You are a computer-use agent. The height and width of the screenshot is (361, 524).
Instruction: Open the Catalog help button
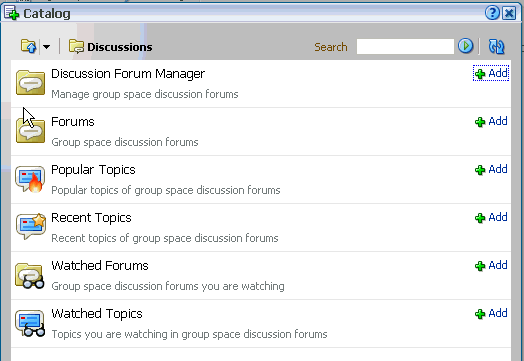pos(492,13)
